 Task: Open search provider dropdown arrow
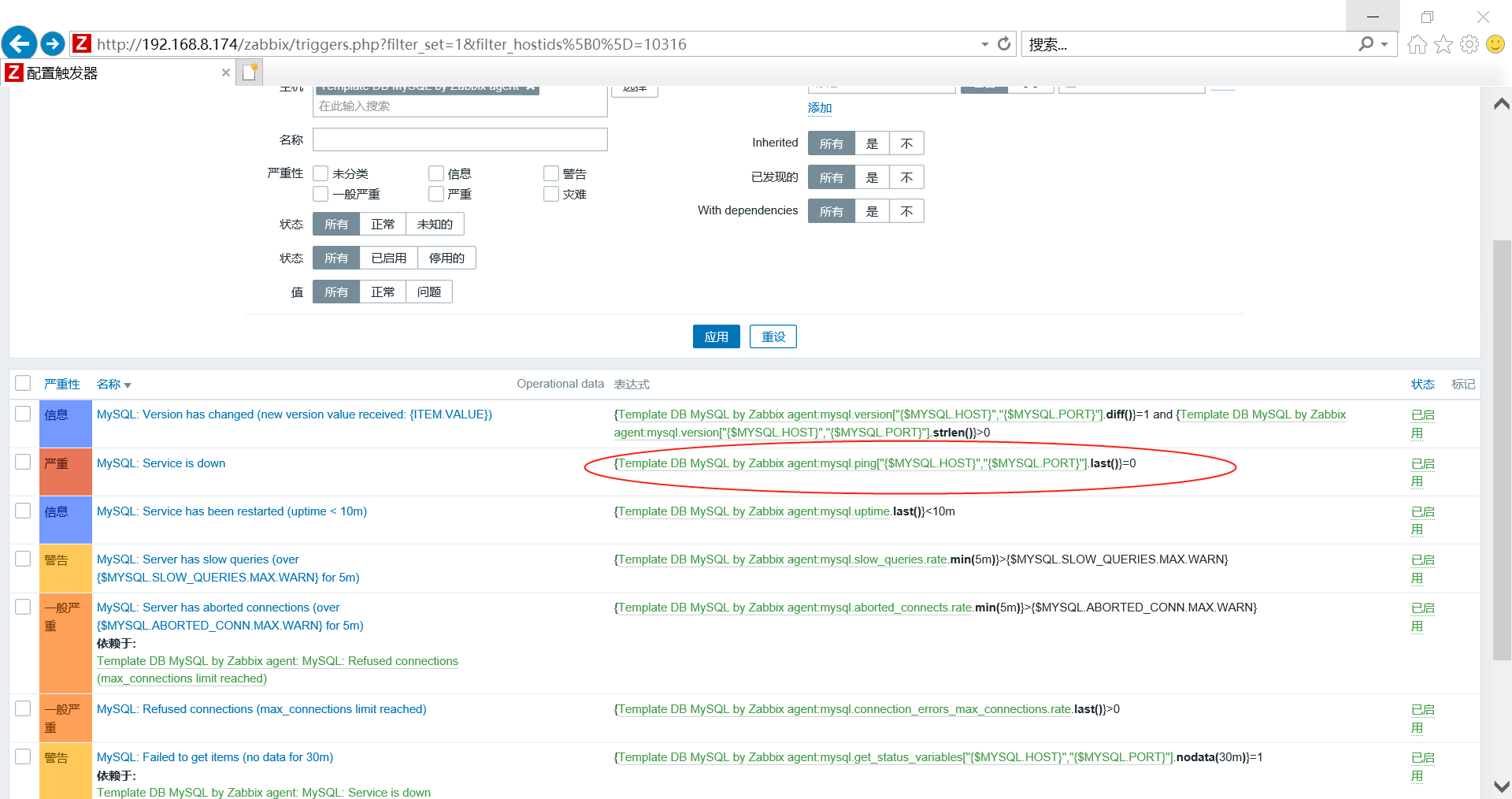coord(1384,44)
